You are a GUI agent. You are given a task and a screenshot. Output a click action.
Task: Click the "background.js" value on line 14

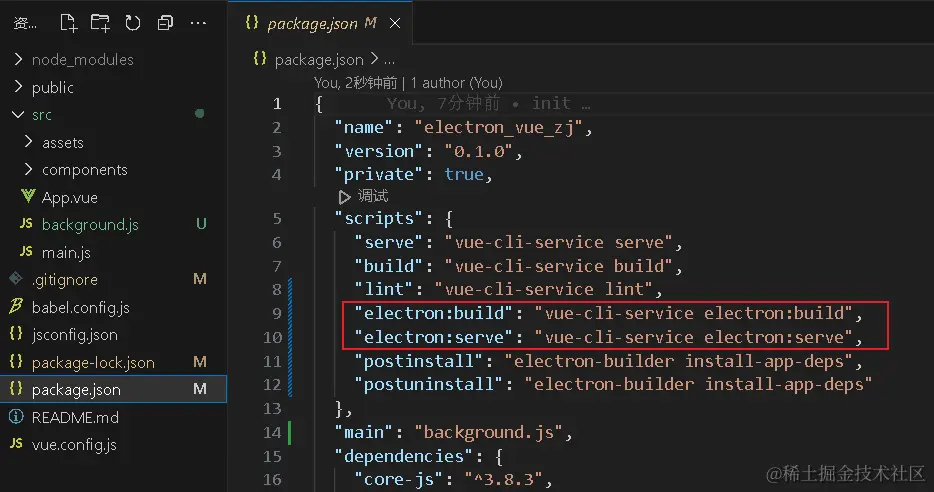pos(488,432)
